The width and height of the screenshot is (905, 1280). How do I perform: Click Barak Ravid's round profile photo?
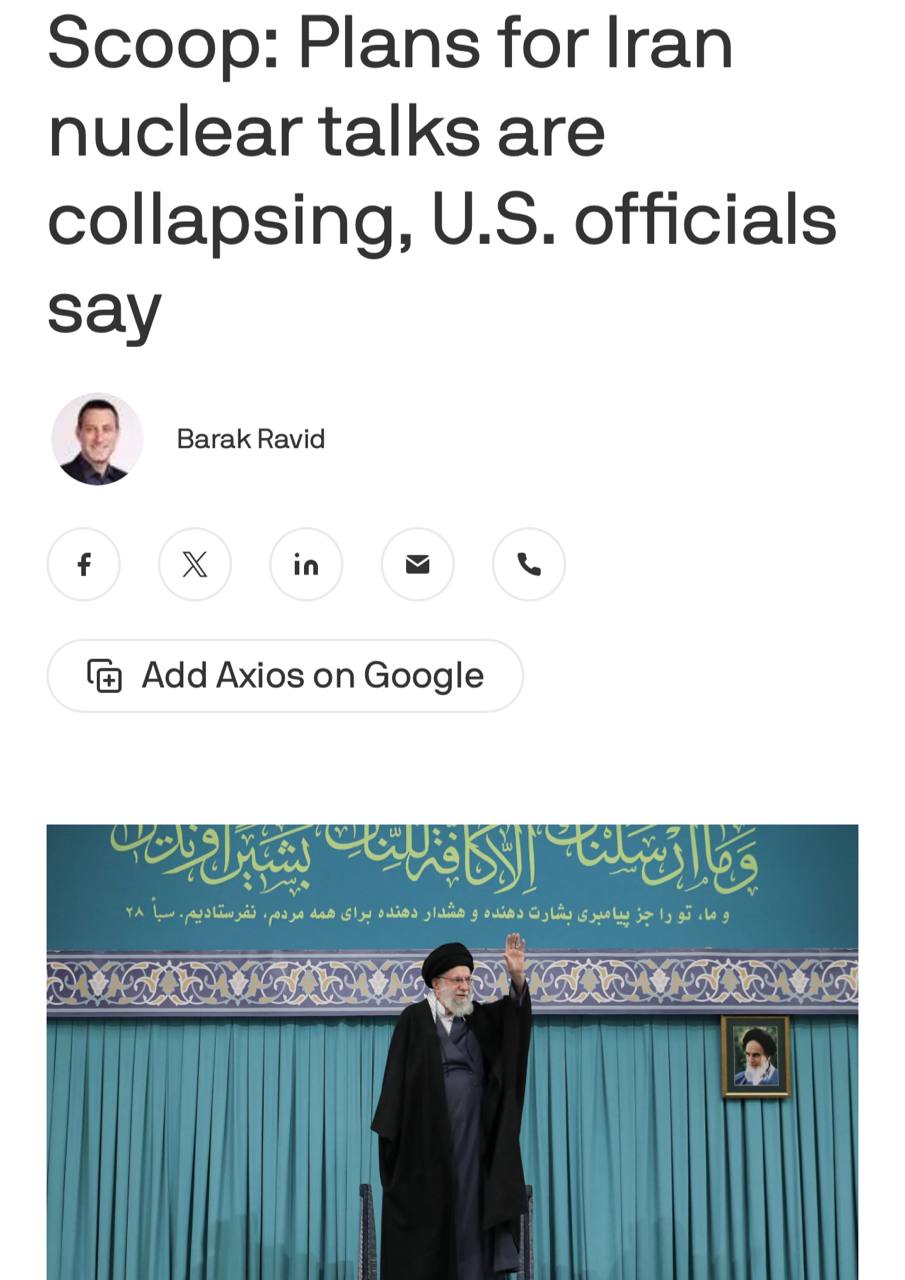click(x=97, y=439)
